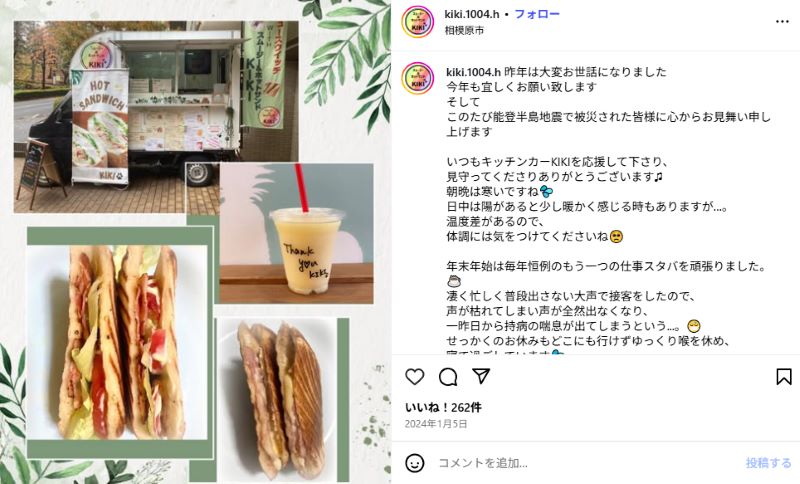Open the kiki.1004.h username in caption
The width and height of the screenshot is (800, 484).
473,72
